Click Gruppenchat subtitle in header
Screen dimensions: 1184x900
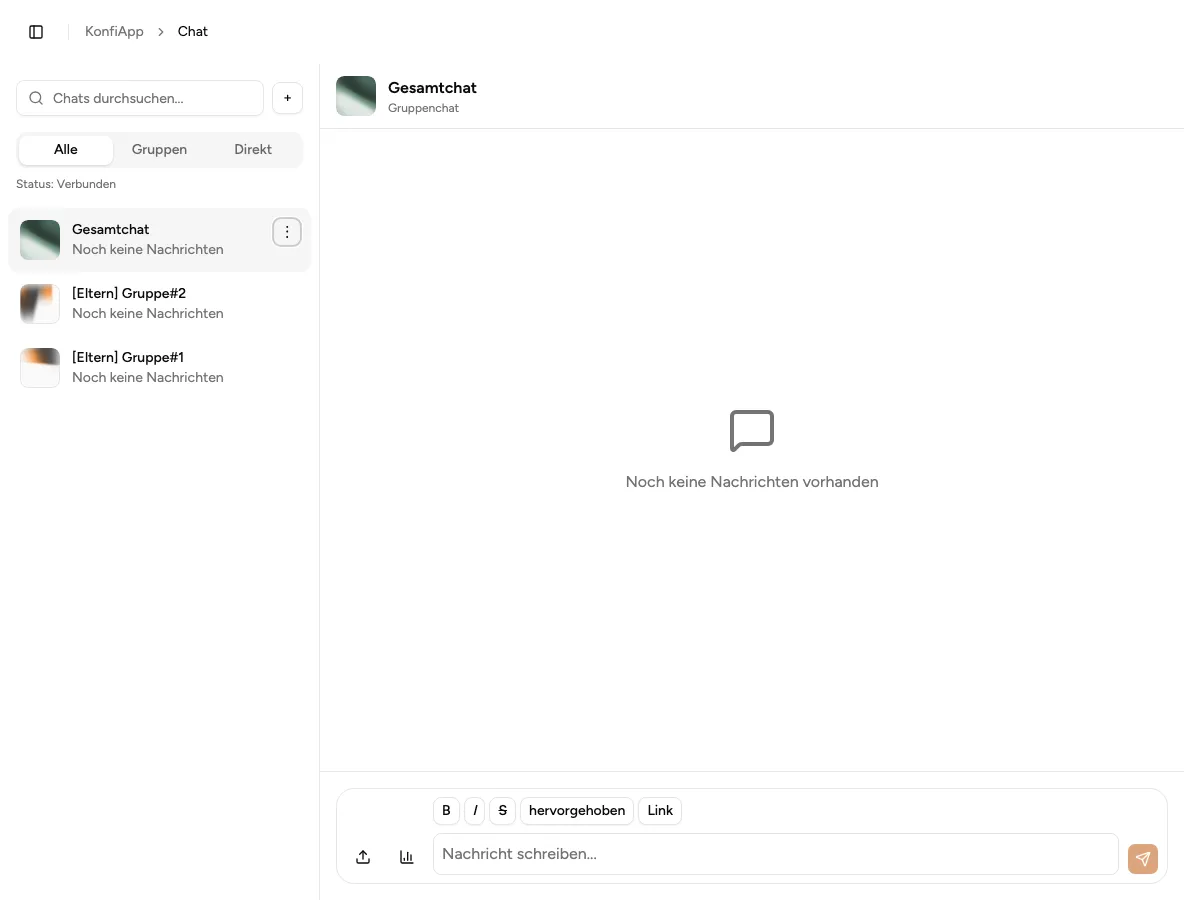click(423, 108)
